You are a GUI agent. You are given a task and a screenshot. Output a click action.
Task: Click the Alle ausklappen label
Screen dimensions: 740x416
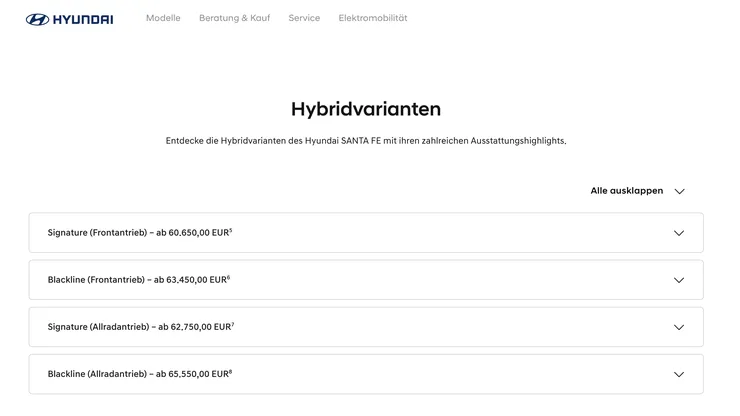pyautogui.click(x=627, y=191)
